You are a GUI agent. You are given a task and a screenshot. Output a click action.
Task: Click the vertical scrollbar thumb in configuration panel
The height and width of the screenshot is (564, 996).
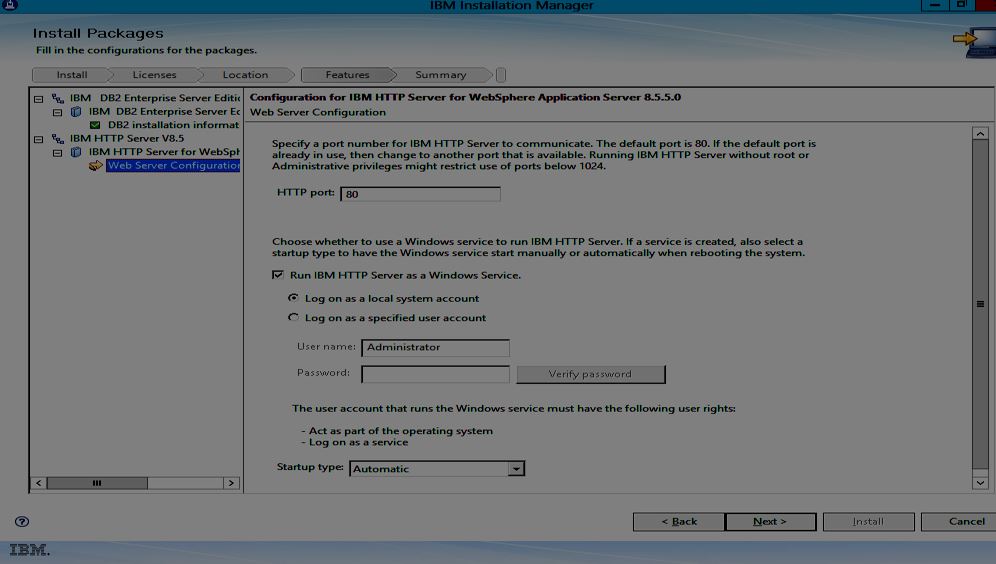[x=980, y=304]
